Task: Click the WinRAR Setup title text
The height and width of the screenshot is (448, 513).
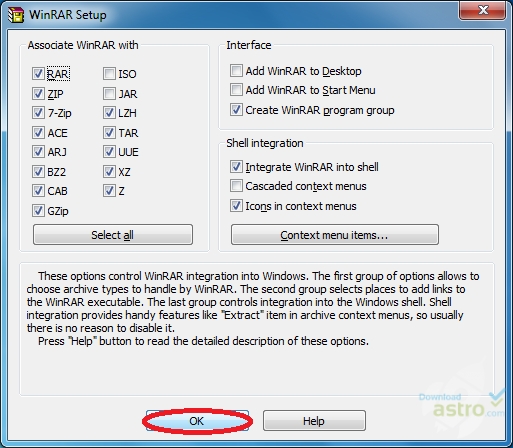Action: (68, 15)
